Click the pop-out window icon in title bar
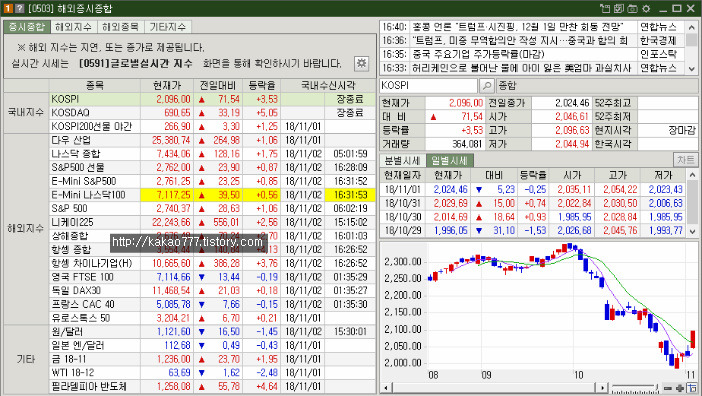702x396 pixels. pos(605,8)
